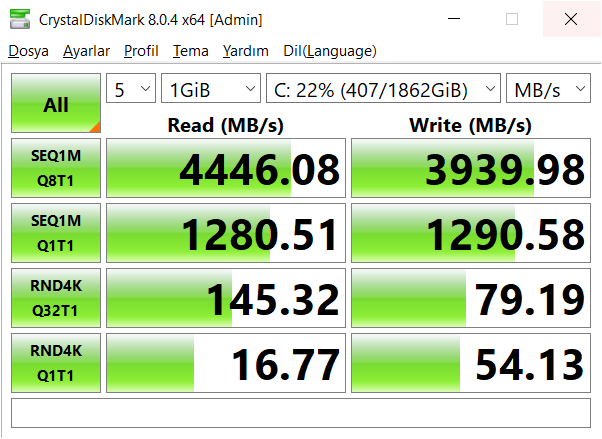Expand the 1GiB test size dropdown

pyautogui.click(x=211, y=88)
